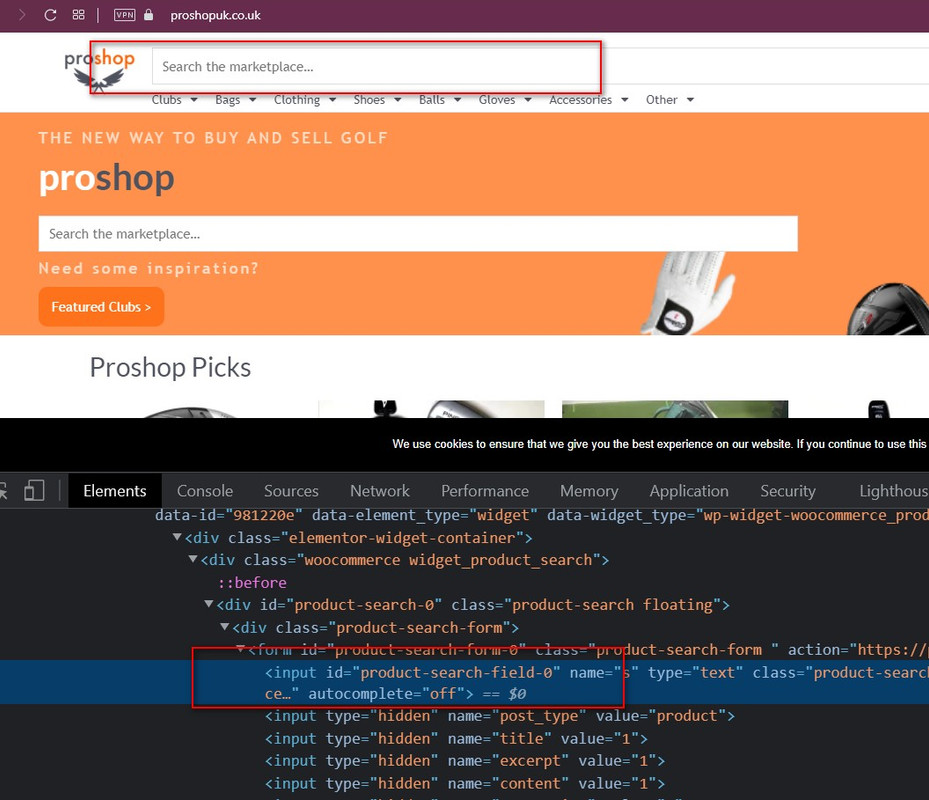Switch to the Sources tab
929x800 pixels.
pos(291,491)
